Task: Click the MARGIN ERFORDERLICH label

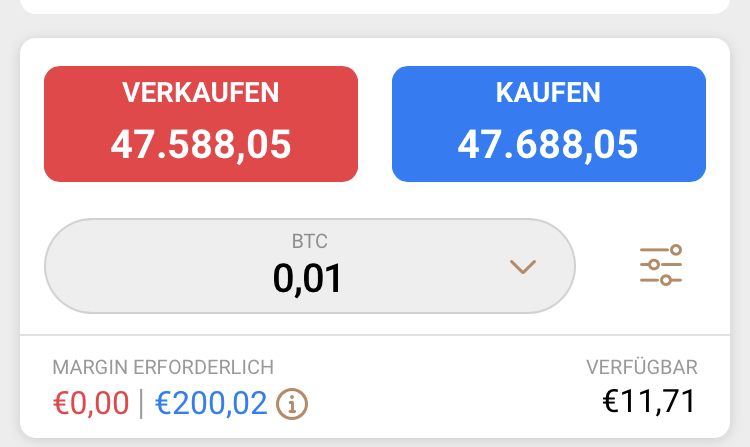Action: [x=163, y=367]
